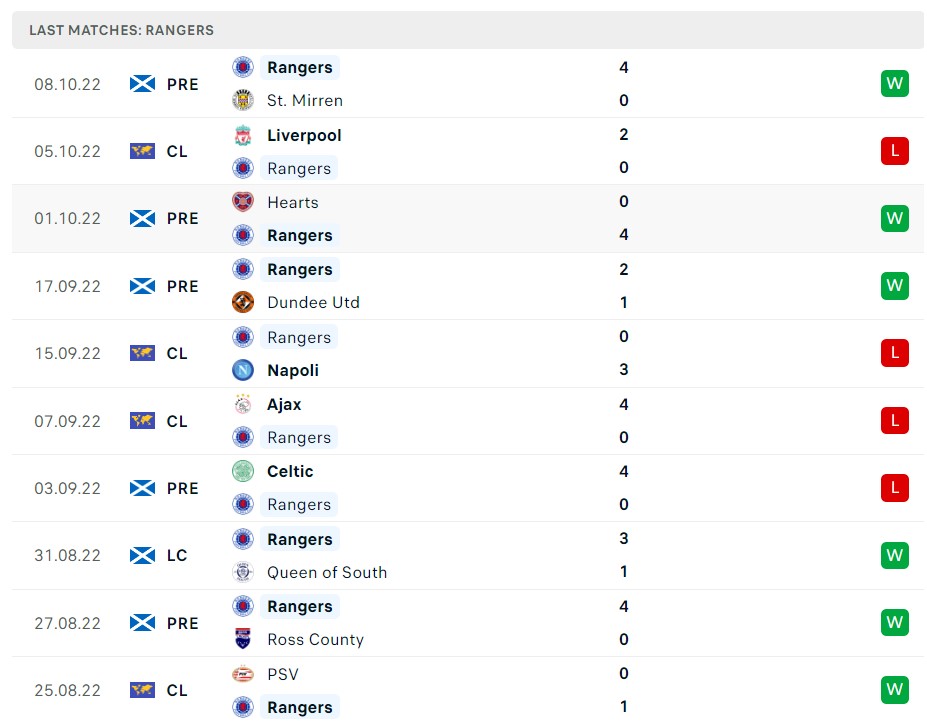The height and width of the screenshot is (723, 927).
Task: Click the Dundee Utd club crest
Action: [243, 302]
